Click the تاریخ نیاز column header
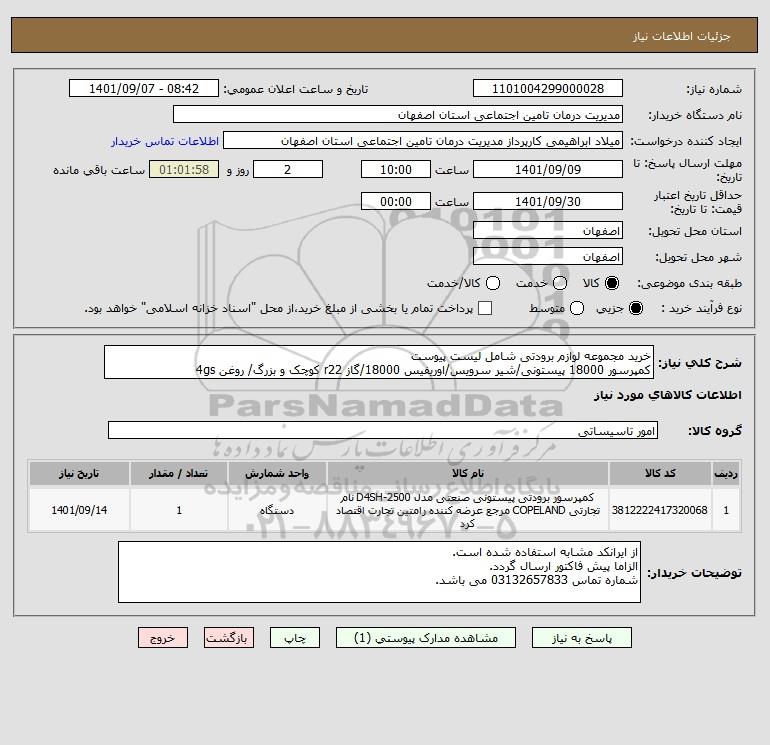This screenshot has height=745, width=770. (x=79, y=473)
